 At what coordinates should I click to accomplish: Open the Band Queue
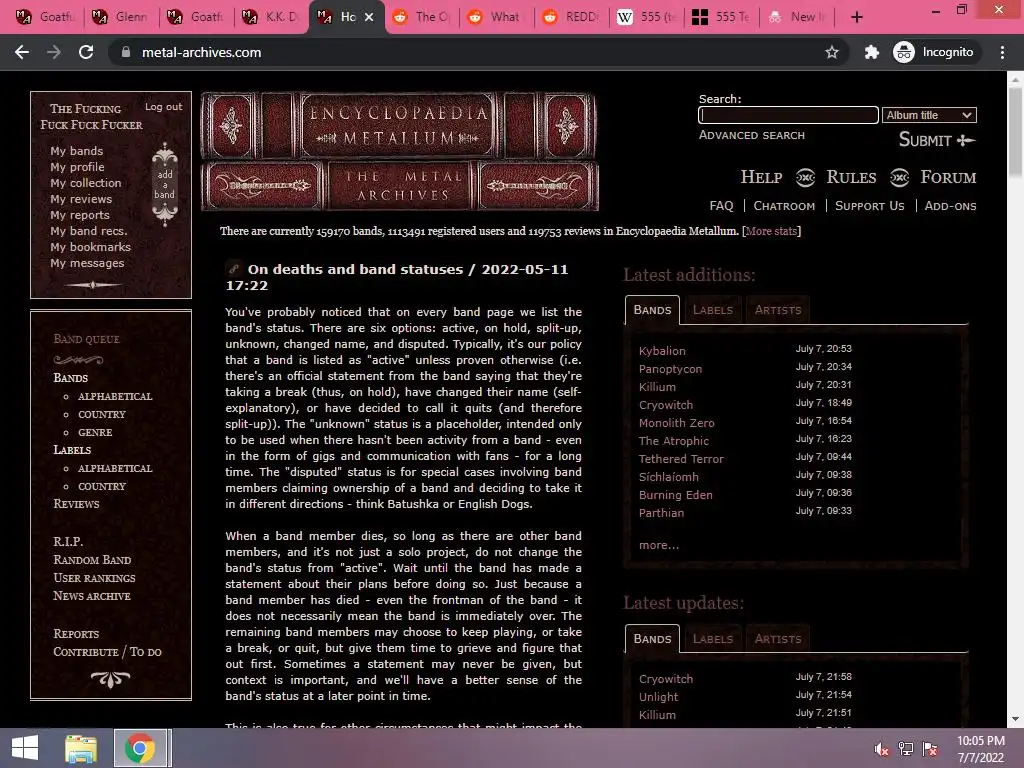pyautogui.click(x=86, y=339)
